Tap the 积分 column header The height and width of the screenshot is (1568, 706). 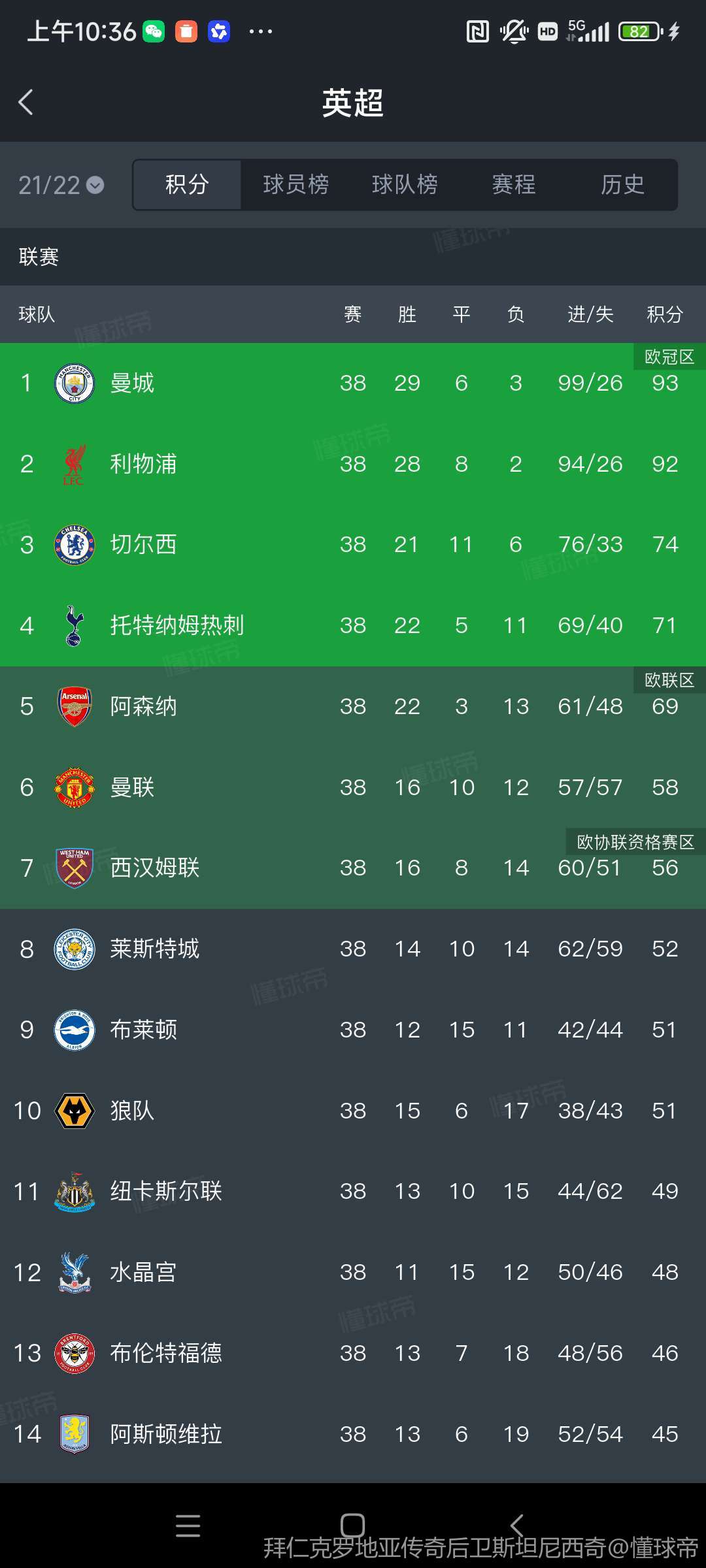(x=665, y=315)
